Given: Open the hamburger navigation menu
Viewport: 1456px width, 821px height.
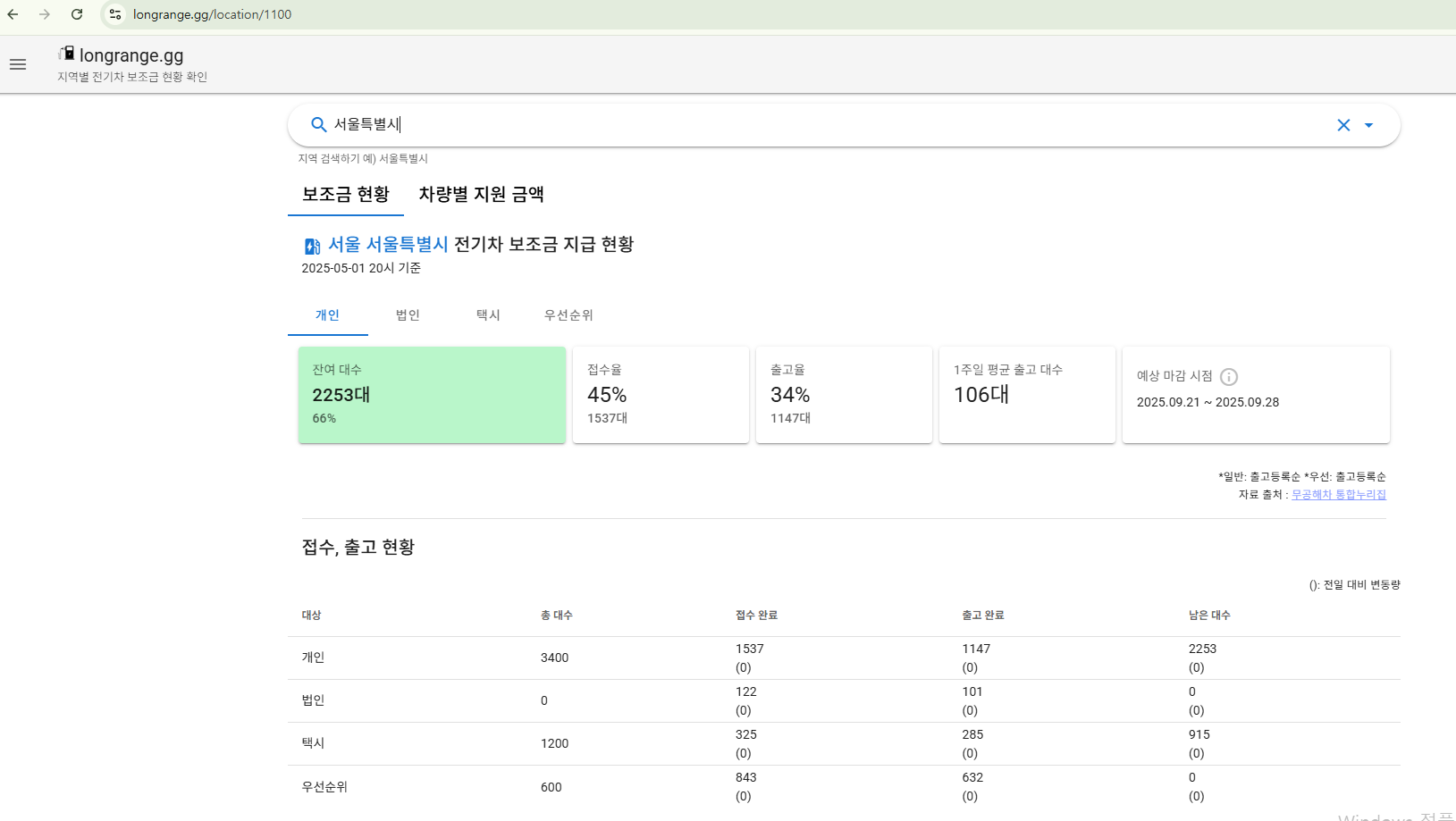Looking at the screenshot, I should pos(18,64).
